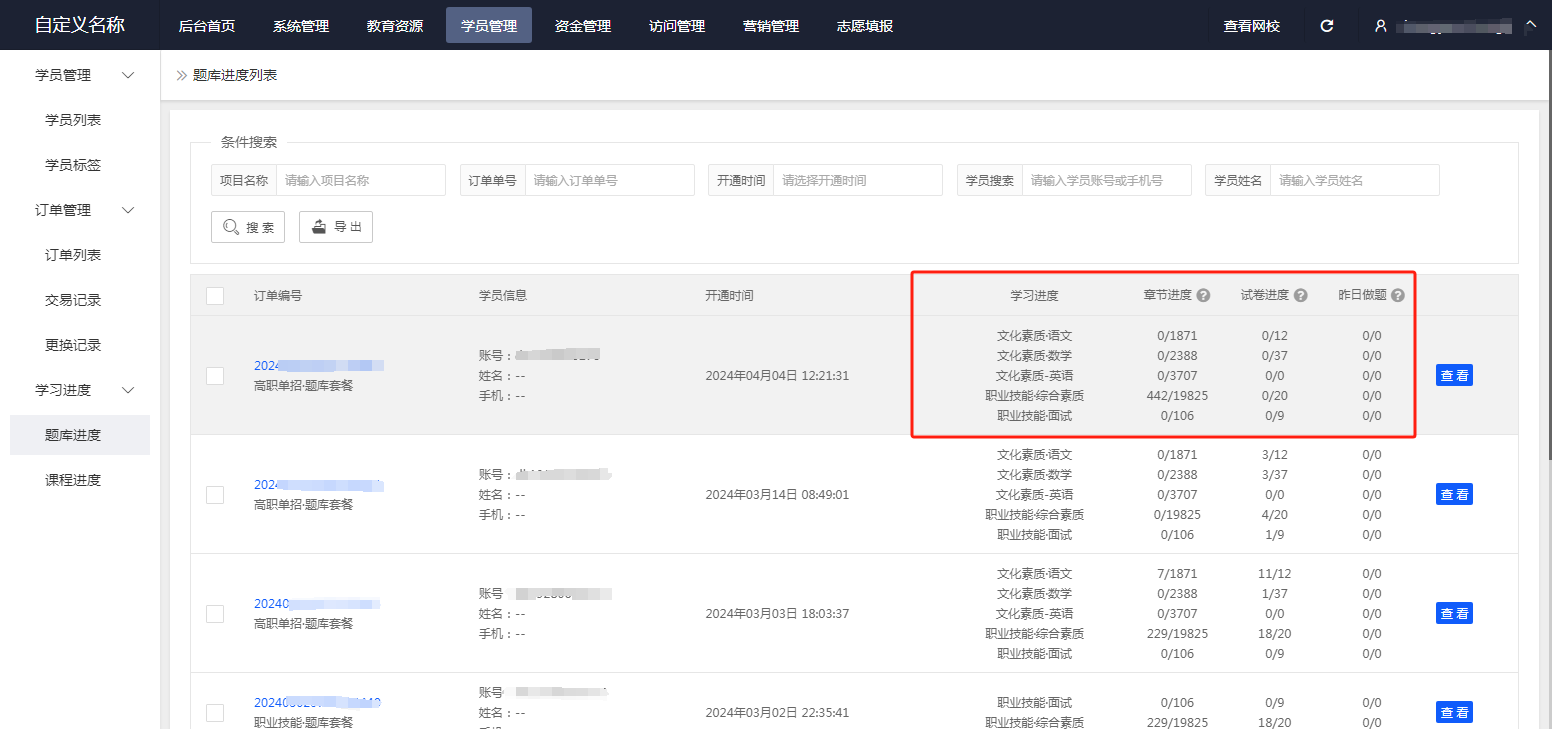
Task: Click the breadcrumb arrow before 题库进度列表
Action: [182, 75]
